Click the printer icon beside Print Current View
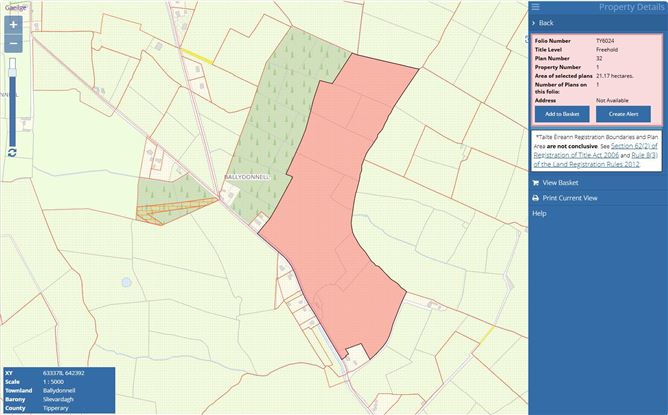Screen dimensions: 668x415 click(536, 198)
